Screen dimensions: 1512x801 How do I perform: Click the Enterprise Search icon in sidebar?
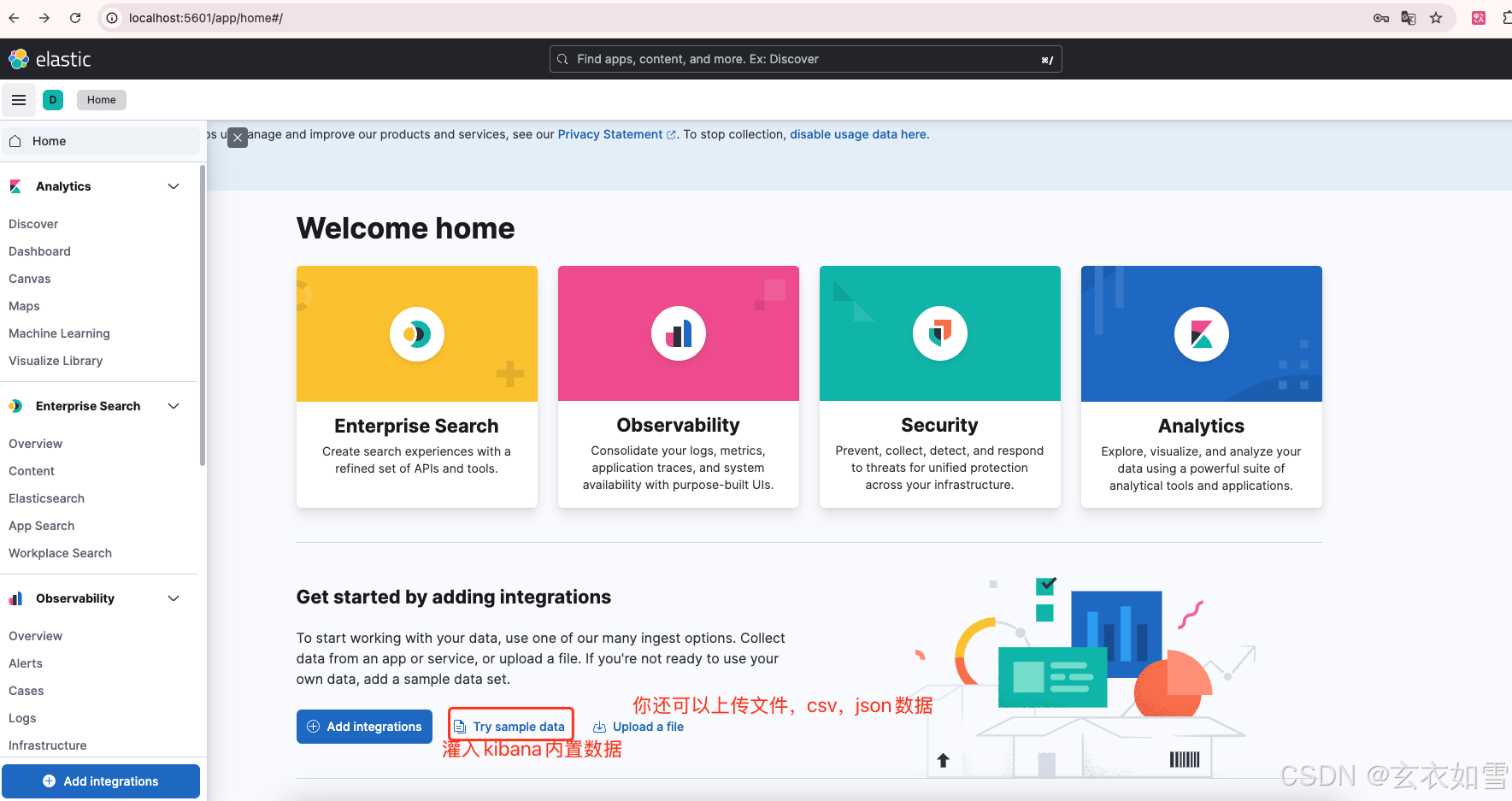15,406
